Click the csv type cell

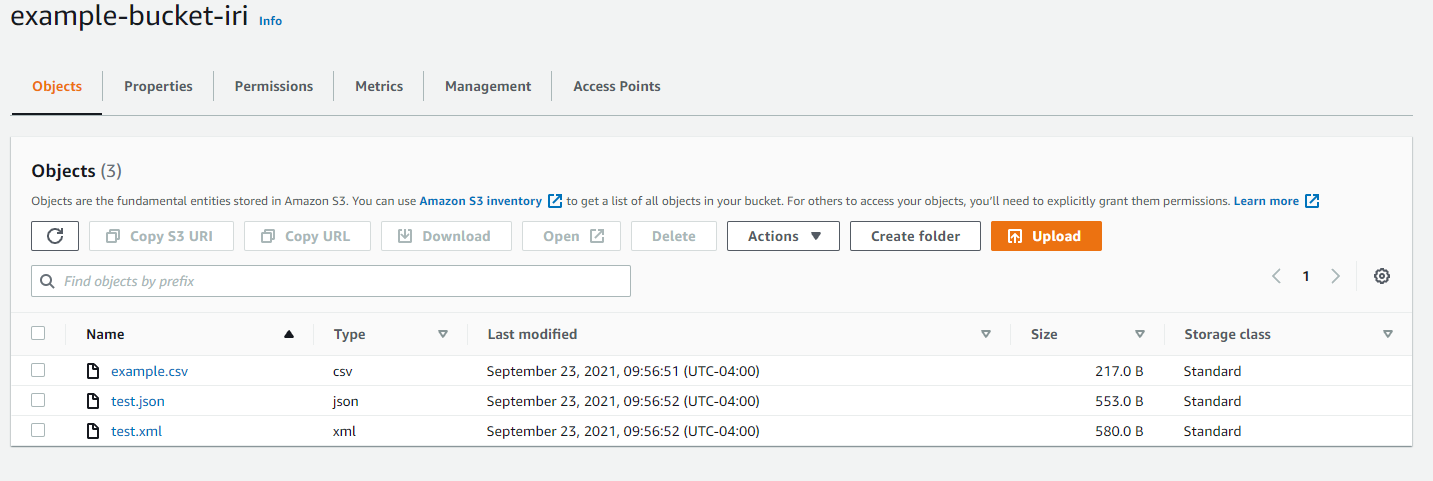point(343,371)
